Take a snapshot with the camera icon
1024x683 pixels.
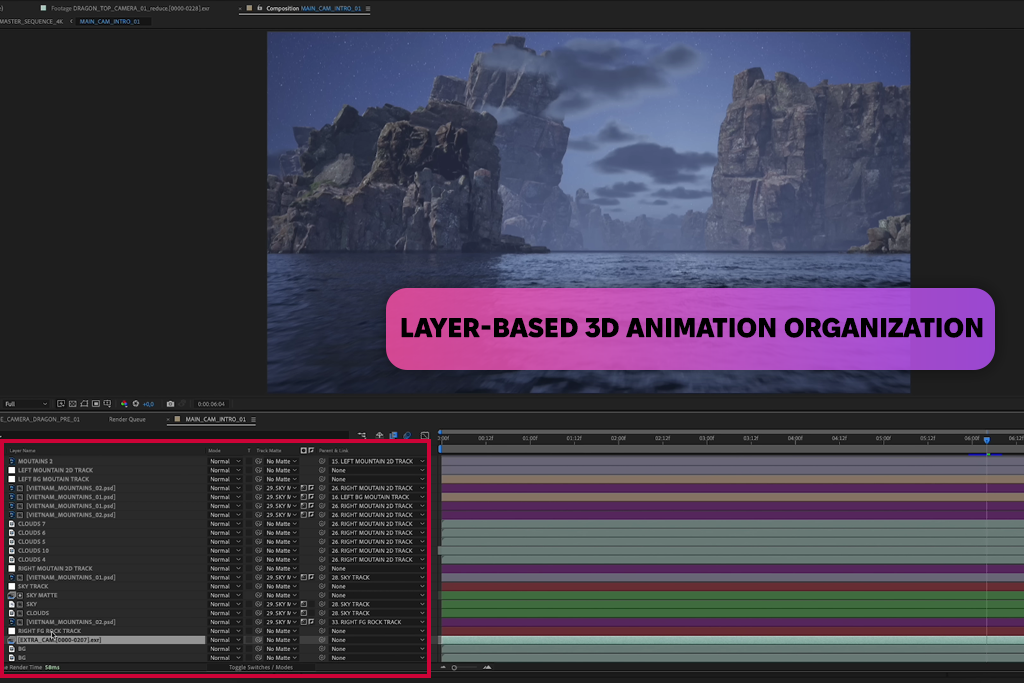pos(170,404)
